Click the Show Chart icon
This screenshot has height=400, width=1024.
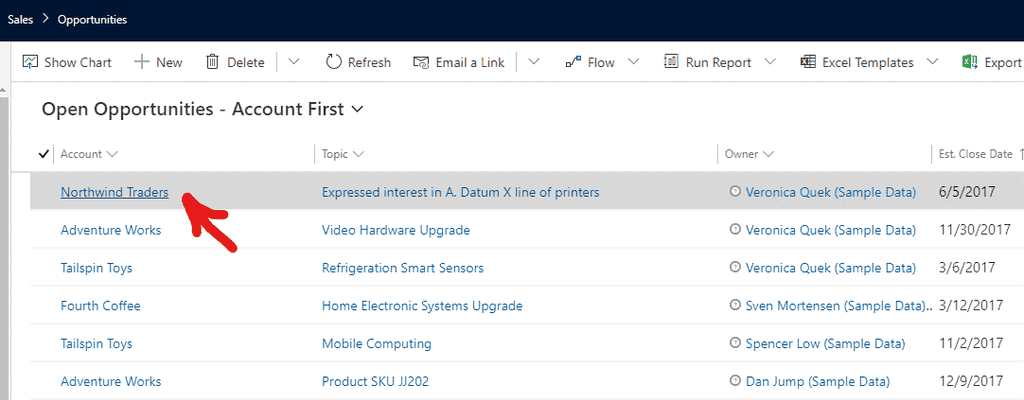click(x=30, y=62)
